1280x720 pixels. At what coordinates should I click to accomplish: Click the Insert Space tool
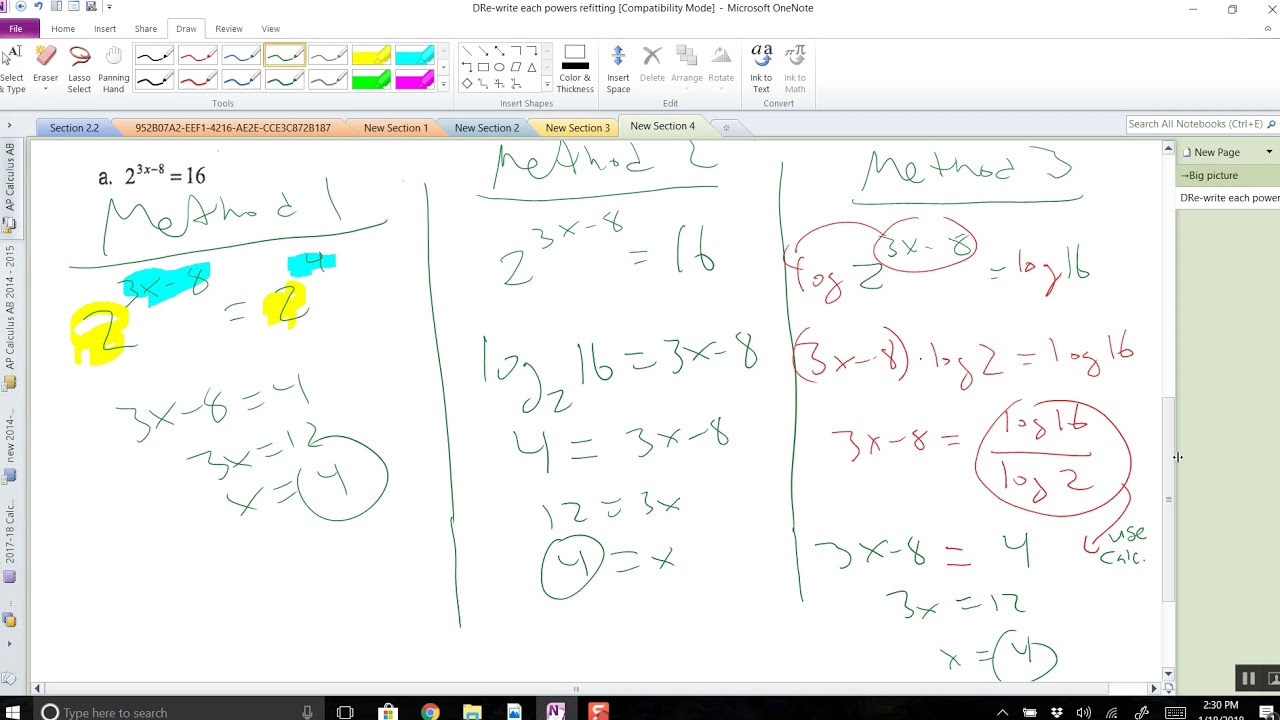[618, 70]
